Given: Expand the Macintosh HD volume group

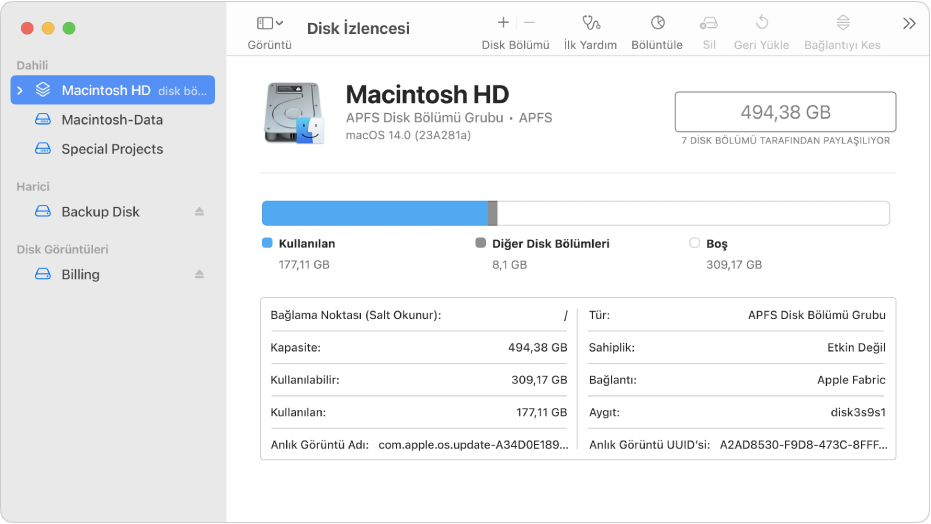Looking at the screenshot, I should pyautogui.click(x=20, y=90).
